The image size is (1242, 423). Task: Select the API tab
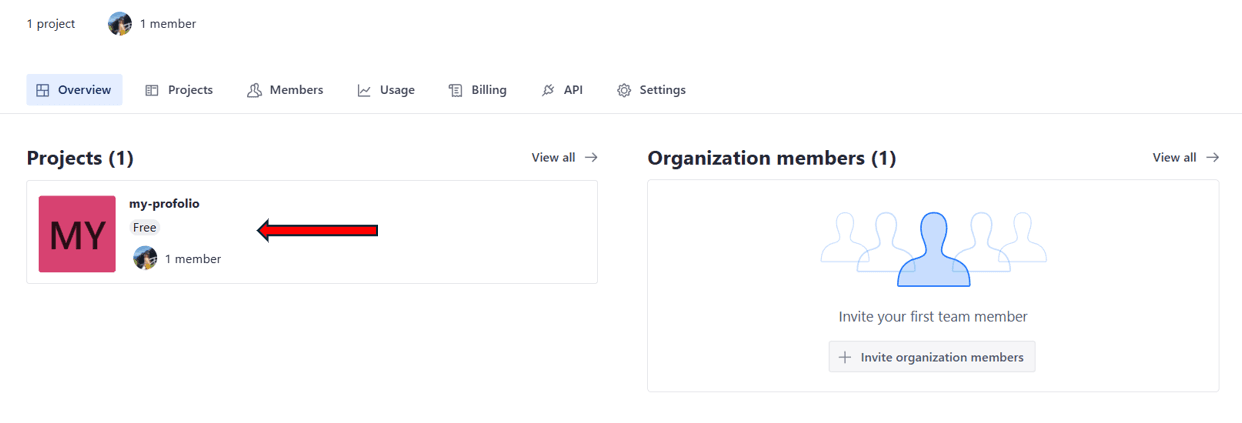(562, 90)
